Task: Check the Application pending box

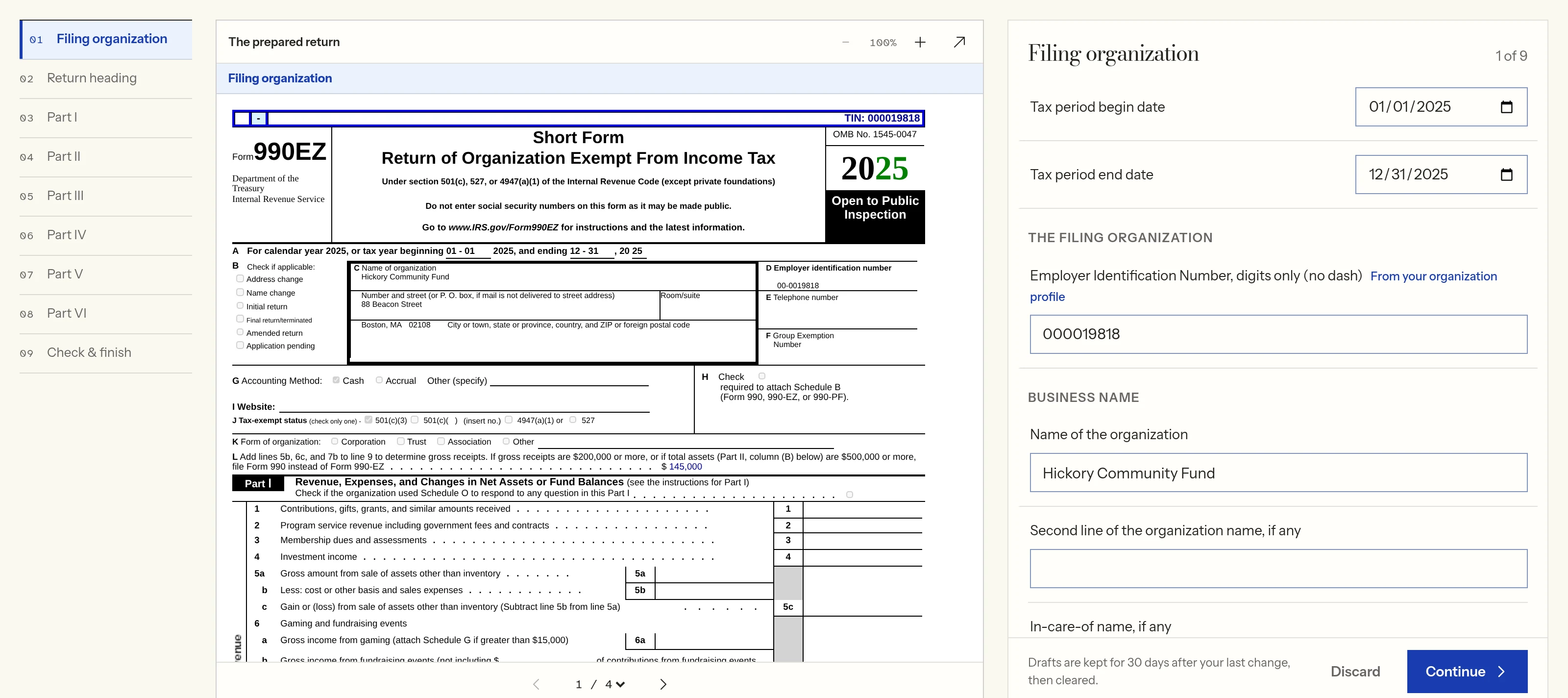Action: click(x=240, y=346)
